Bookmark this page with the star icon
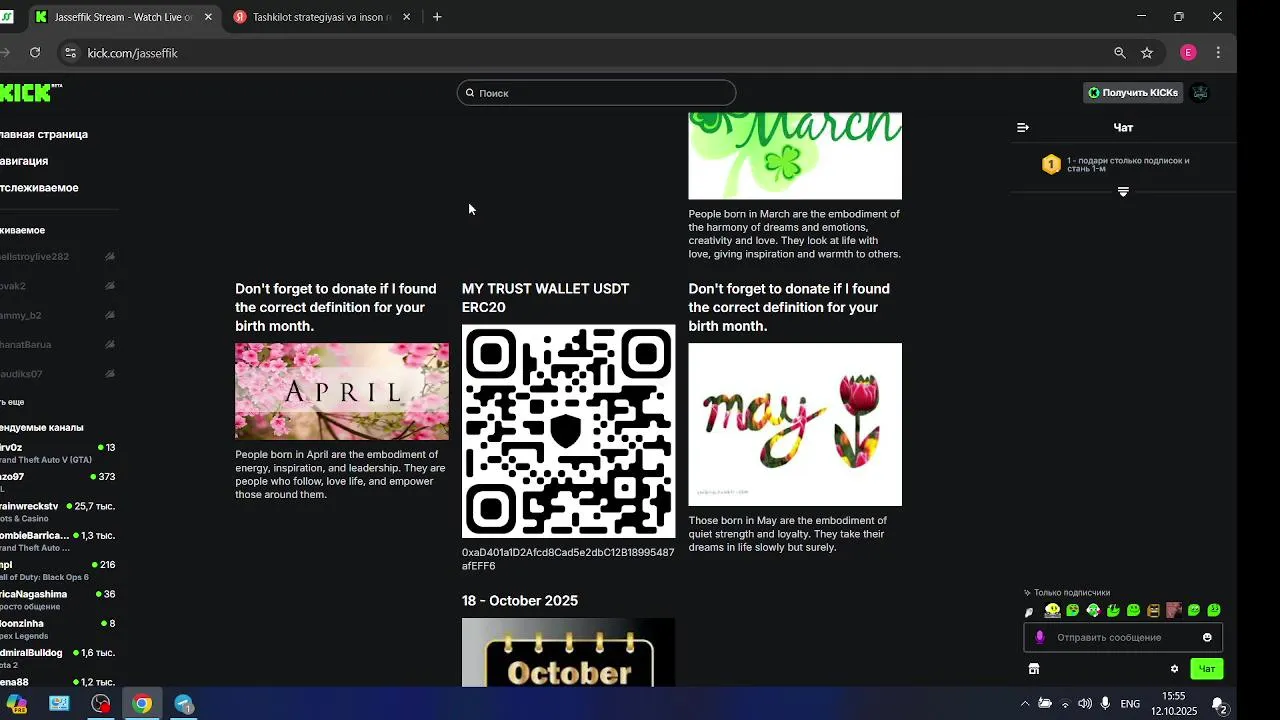Viewport: 1280px width, 720px height. click(x=1147, y=53)
